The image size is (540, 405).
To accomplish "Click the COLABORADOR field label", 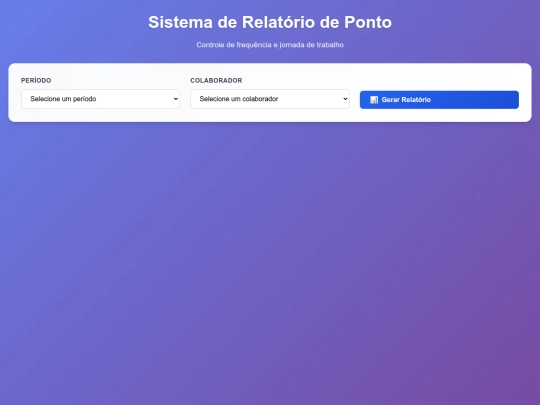I will 216,80.
